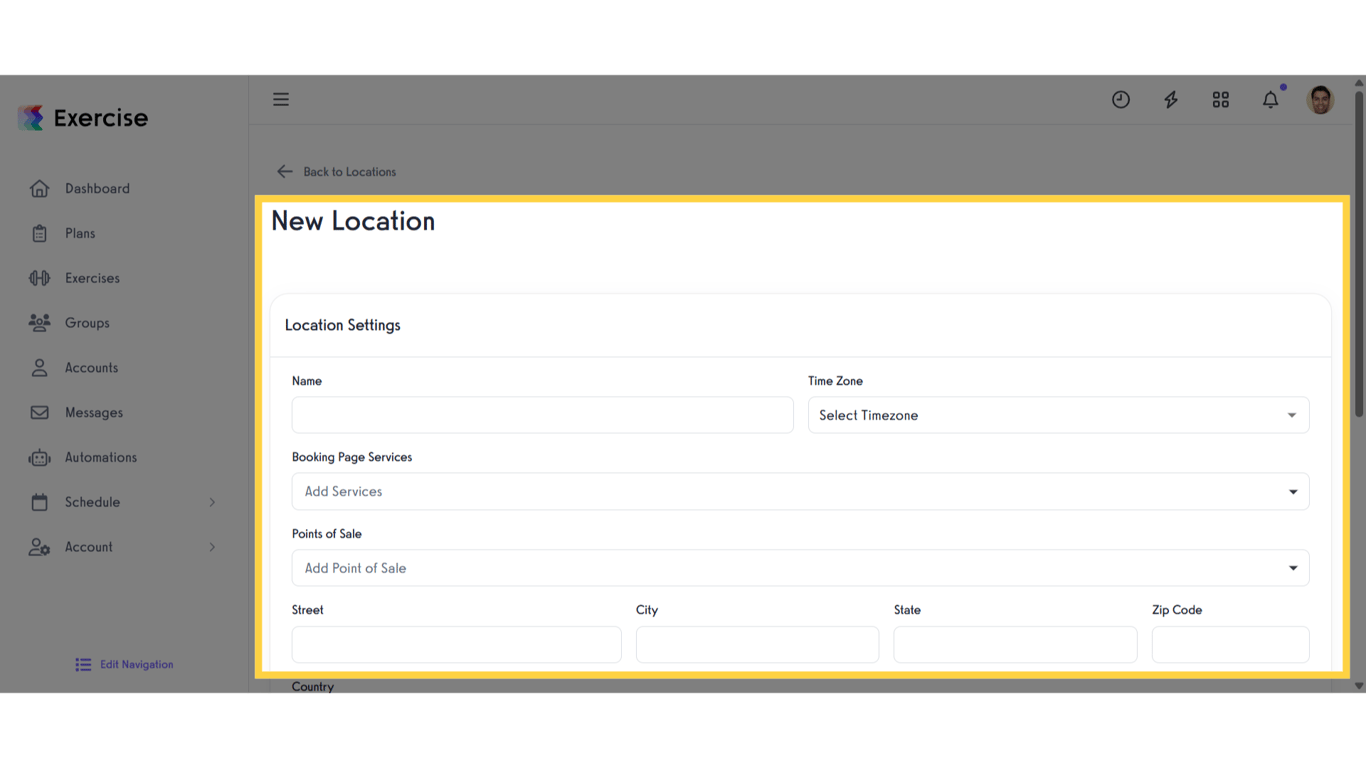Toggle the sidebar with the hamburger menu
The height and width of the screenshot is (768, 1366).
(x=281, y=99)
